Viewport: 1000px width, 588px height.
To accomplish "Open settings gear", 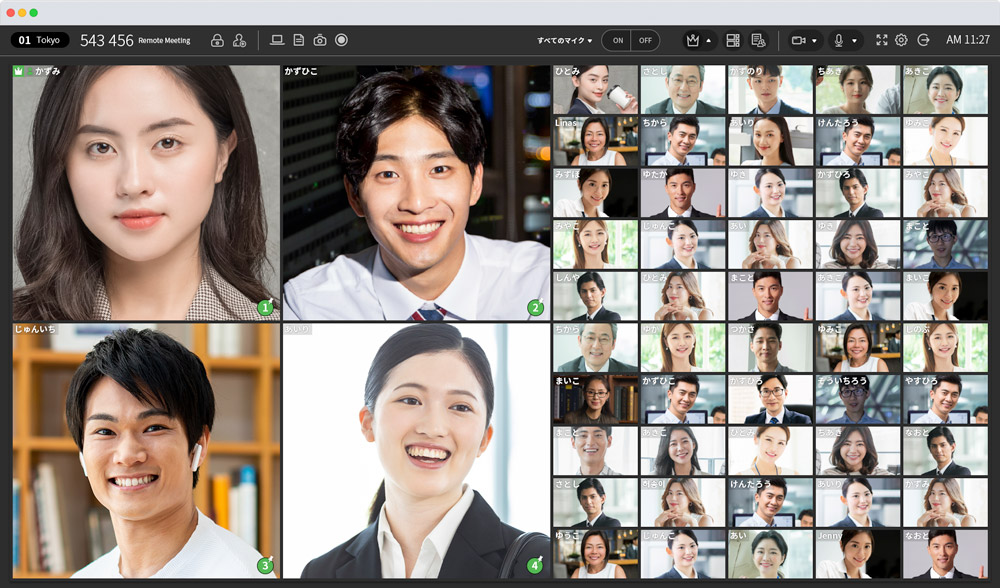I will coord(901,40).
